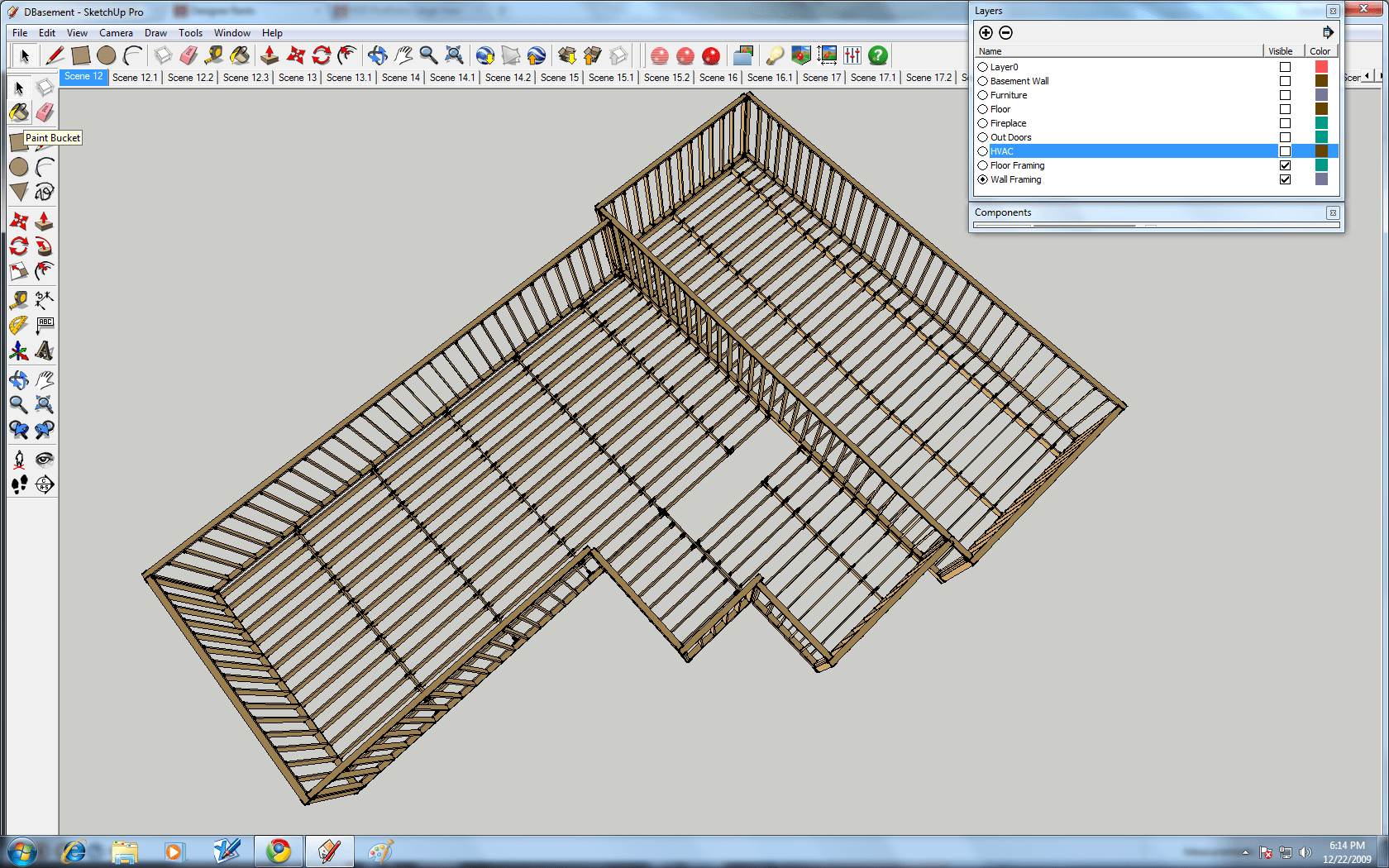Open the Draw menu
1389x868 pixels.
pos(155,33)
